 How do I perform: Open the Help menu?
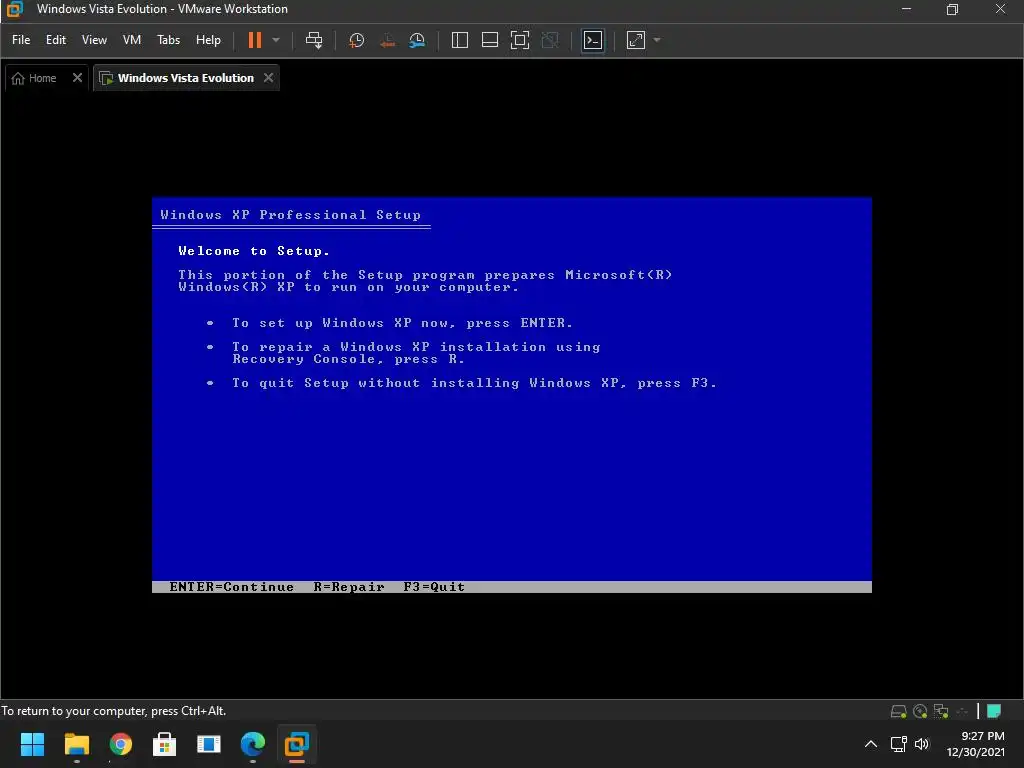point(208,40)
